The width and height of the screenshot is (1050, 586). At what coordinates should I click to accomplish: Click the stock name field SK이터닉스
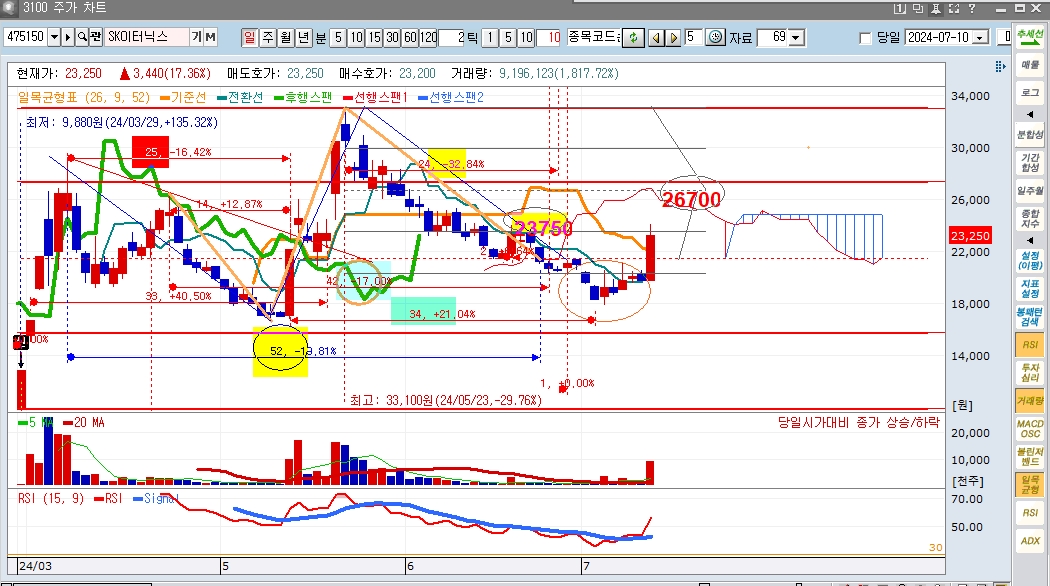click(147, 37)
